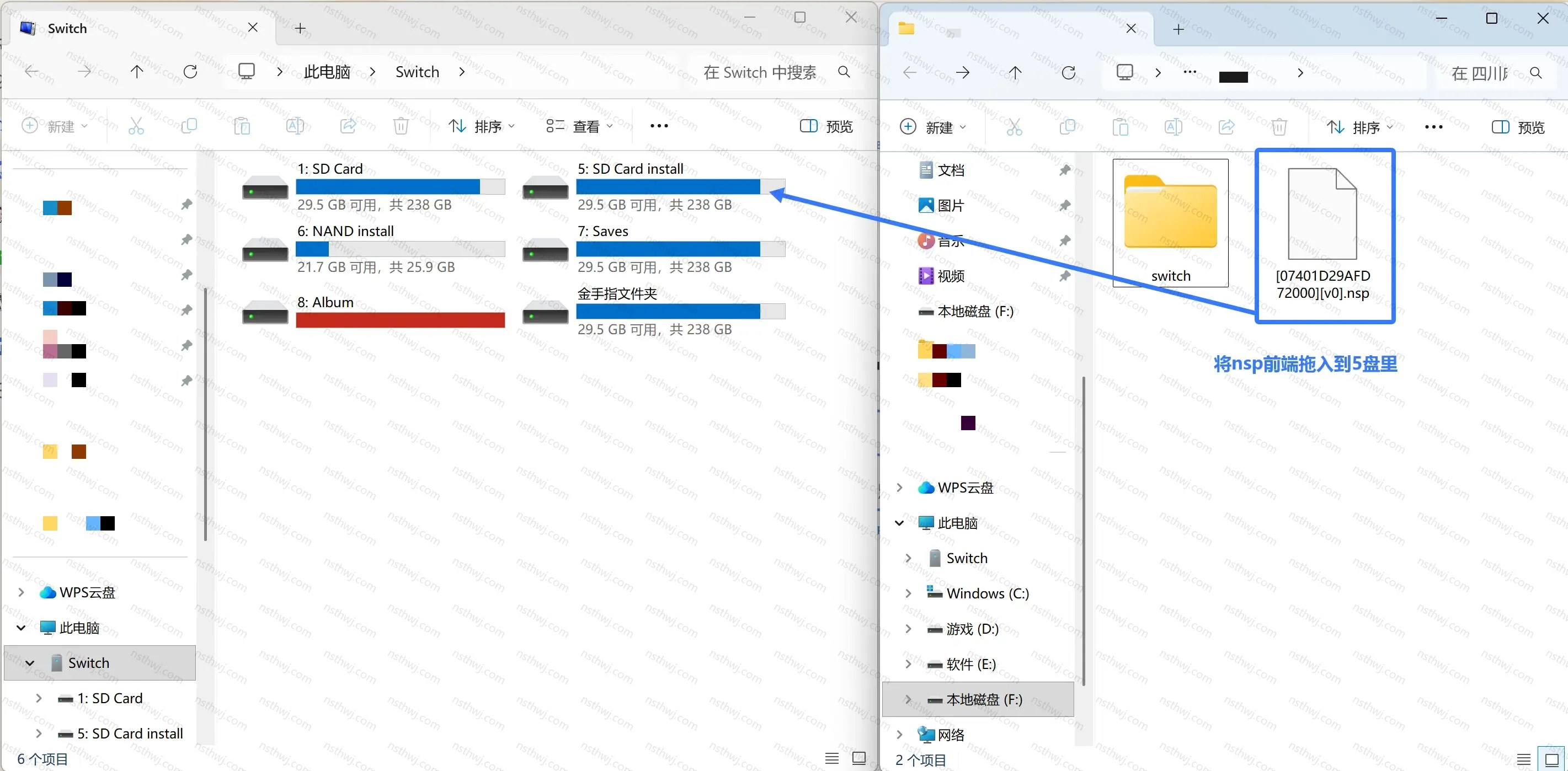Refresh the right Explorer window
1568x771 pixels.
click(x=1068, y=73)
